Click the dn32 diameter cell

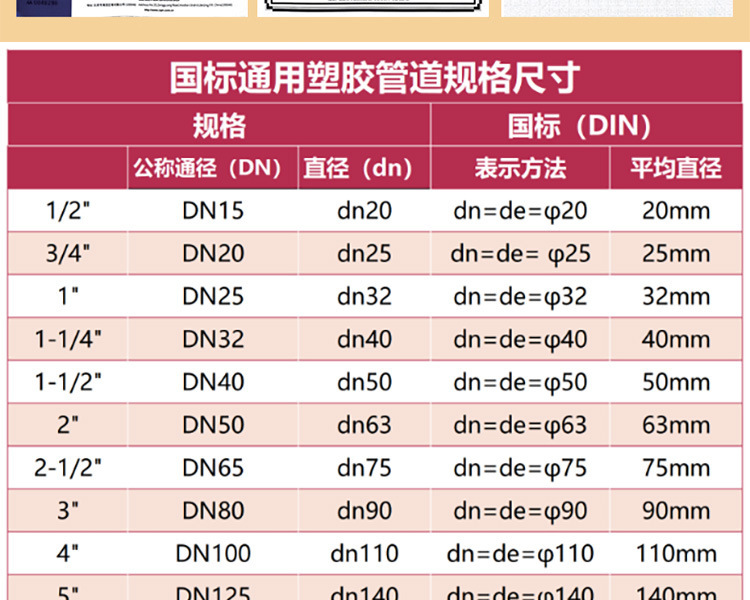point(364,297)
